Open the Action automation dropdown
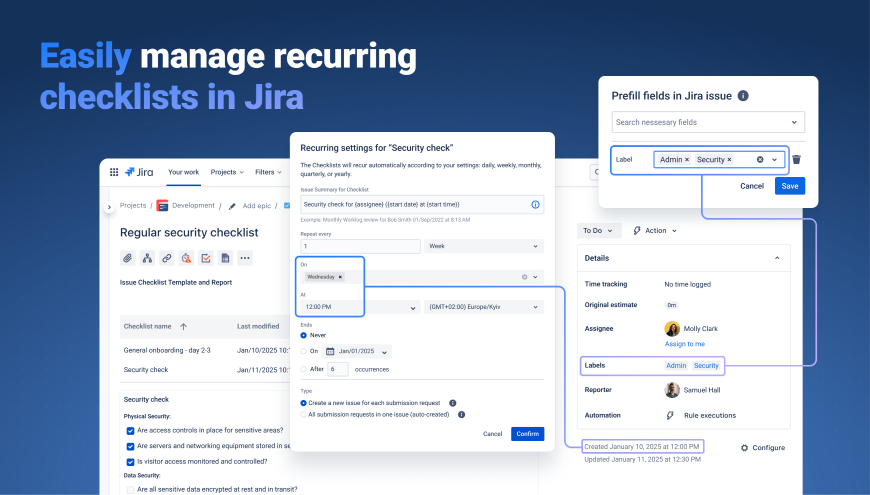Image resolution: width=870 pixels, height=495 pixels. (655, 231)
